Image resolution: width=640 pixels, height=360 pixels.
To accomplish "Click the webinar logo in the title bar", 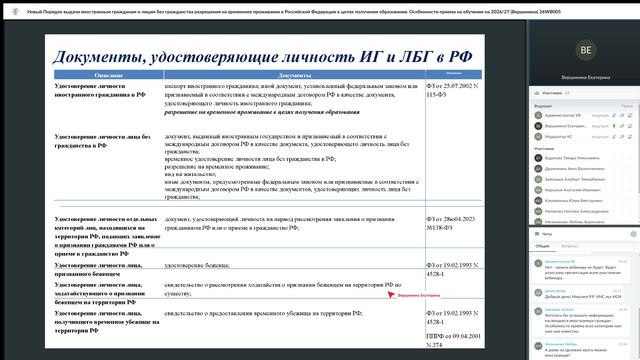I will [15, 11].
